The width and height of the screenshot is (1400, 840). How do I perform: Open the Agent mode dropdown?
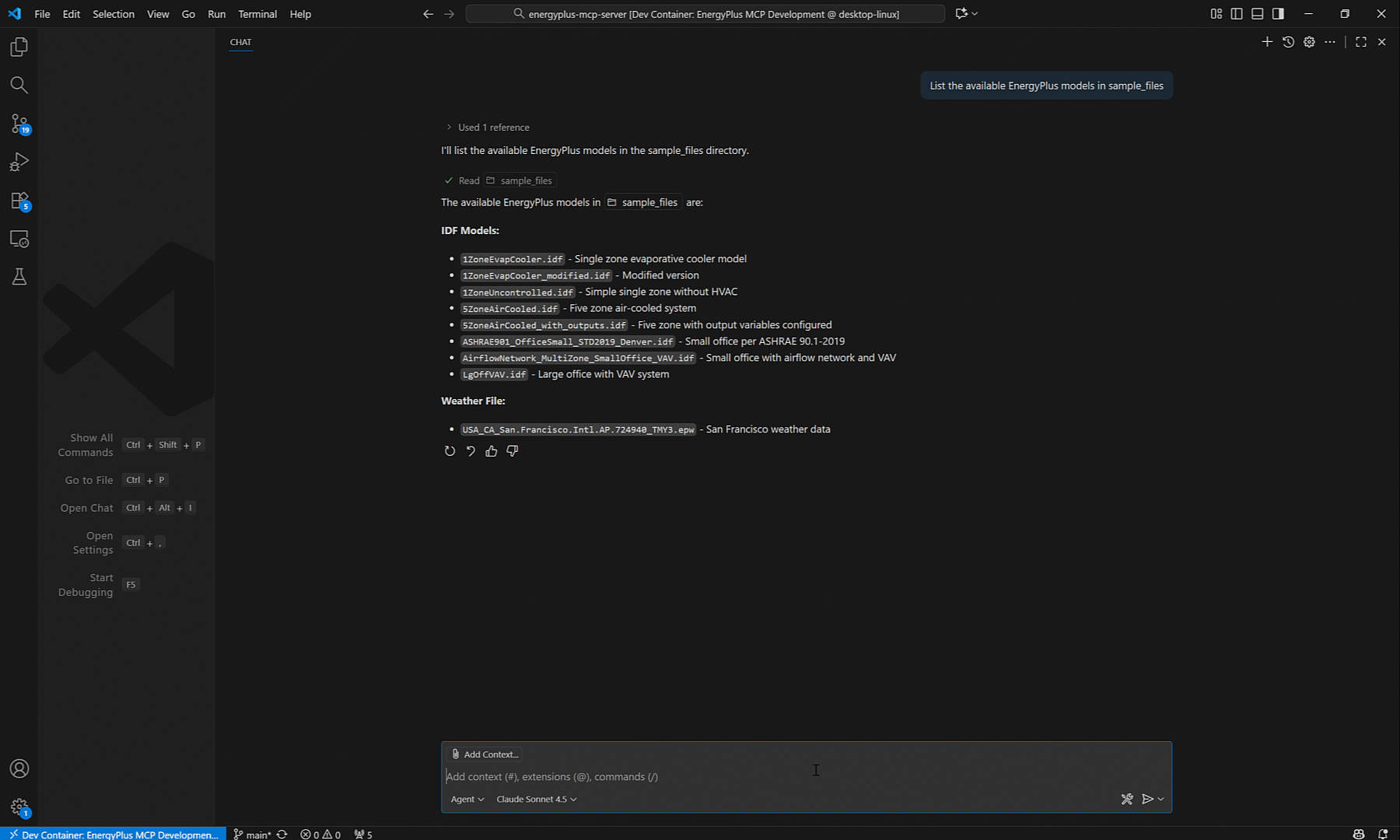tap(466, 799)
